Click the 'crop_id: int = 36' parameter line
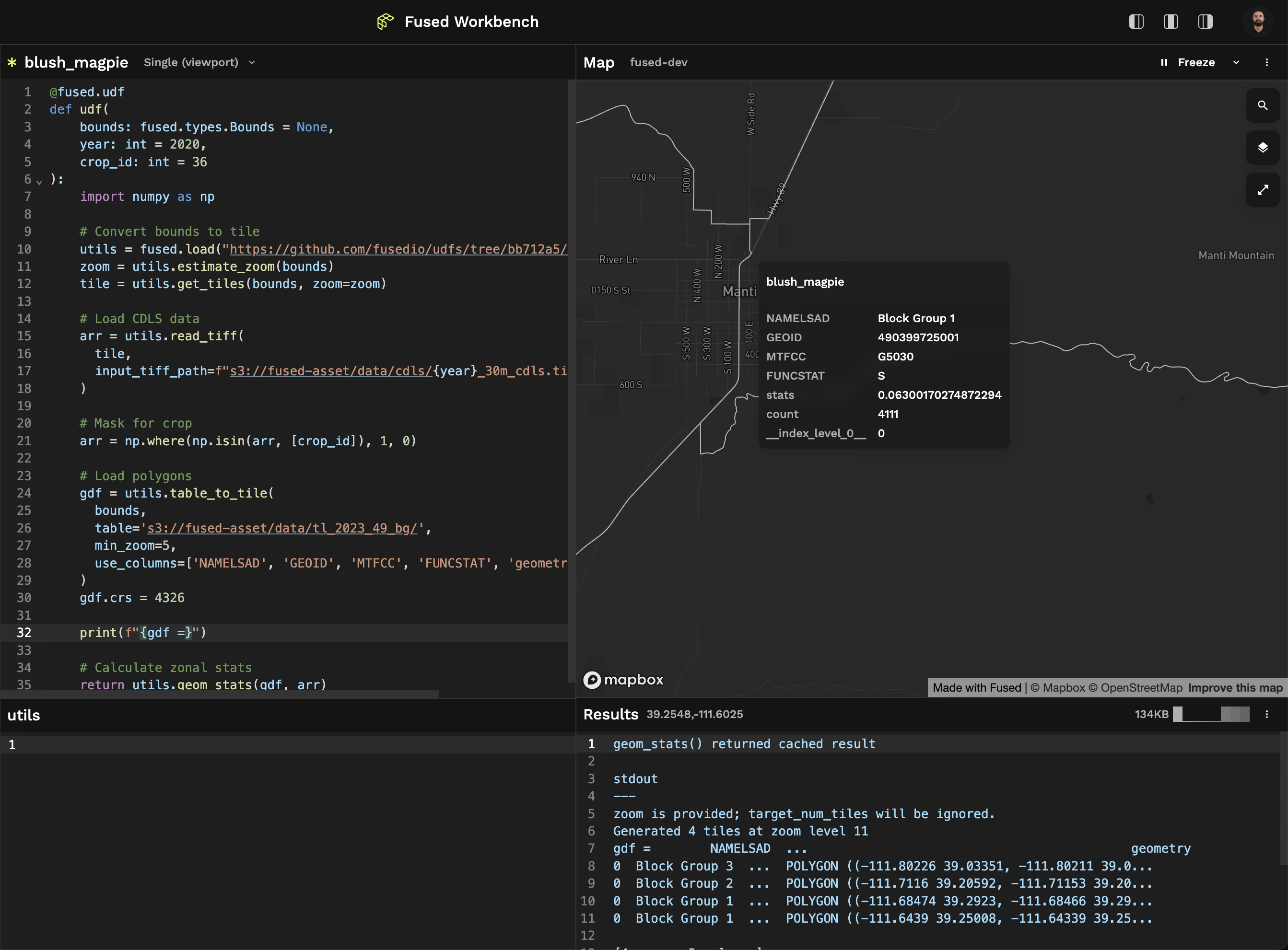1288x950 pixels. (143, 162)
